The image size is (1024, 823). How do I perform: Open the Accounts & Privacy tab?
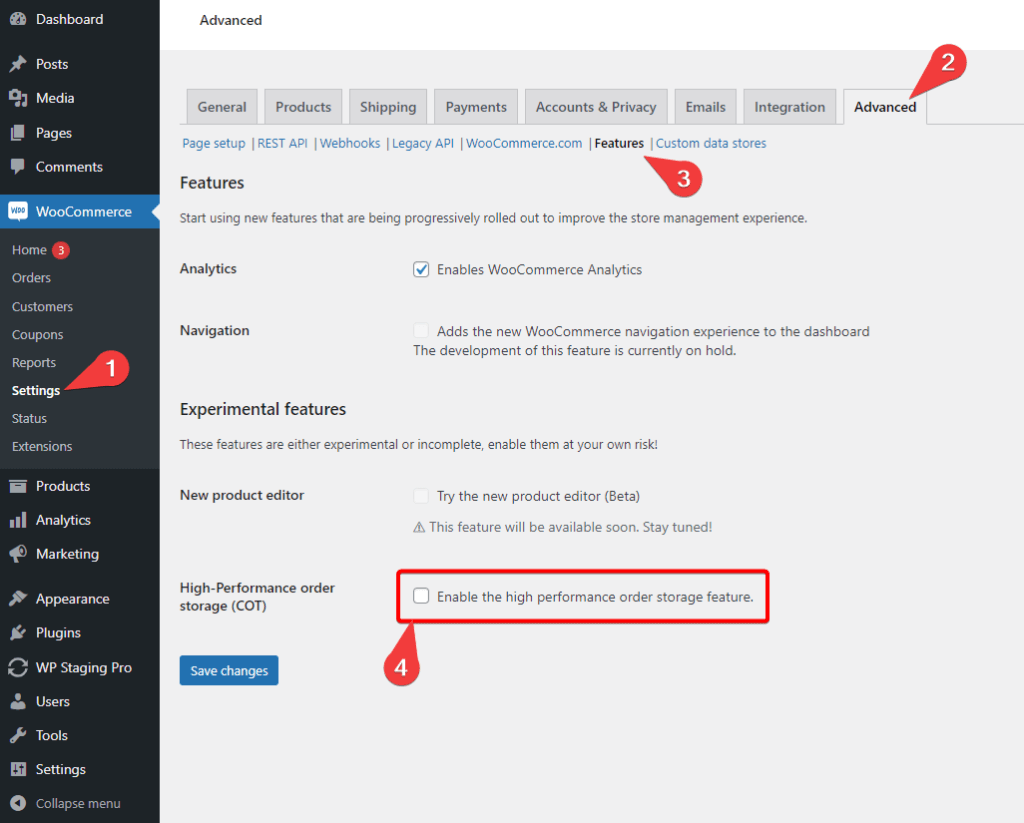596,106
